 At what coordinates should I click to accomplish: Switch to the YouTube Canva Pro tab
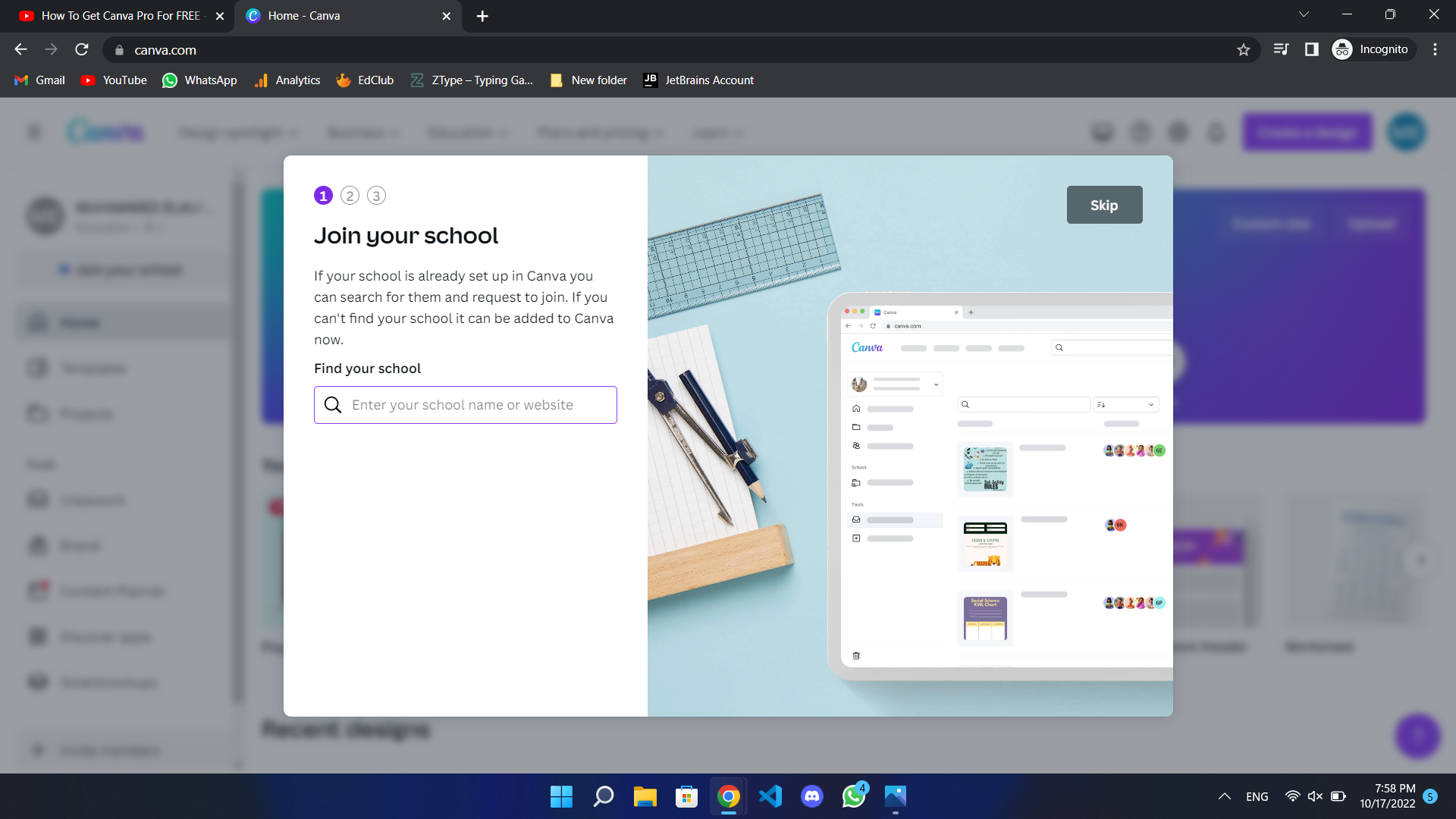coord(118,16)
